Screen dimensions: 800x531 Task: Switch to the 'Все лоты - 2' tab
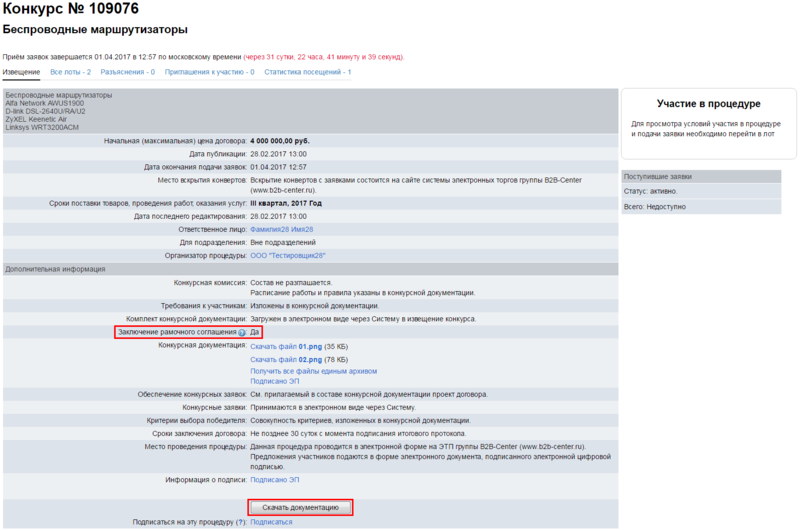pyautogui.click(x=71, y=72)
